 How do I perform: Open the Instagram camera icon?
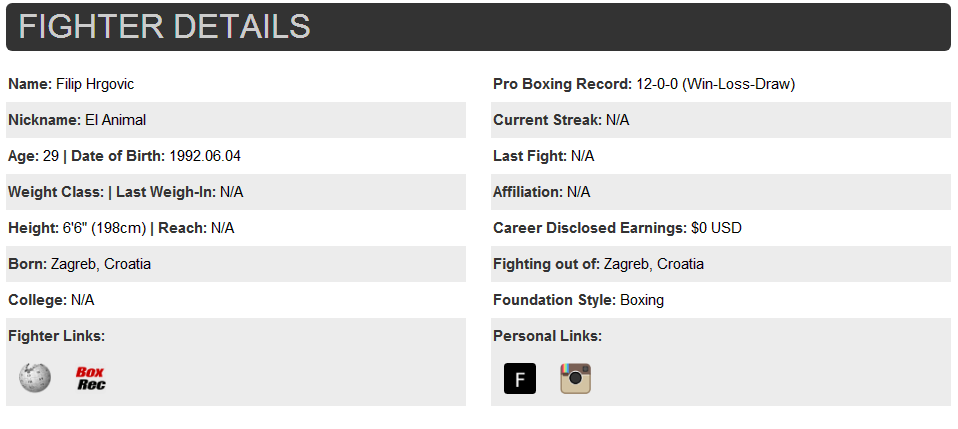click(x=576, y=378)
